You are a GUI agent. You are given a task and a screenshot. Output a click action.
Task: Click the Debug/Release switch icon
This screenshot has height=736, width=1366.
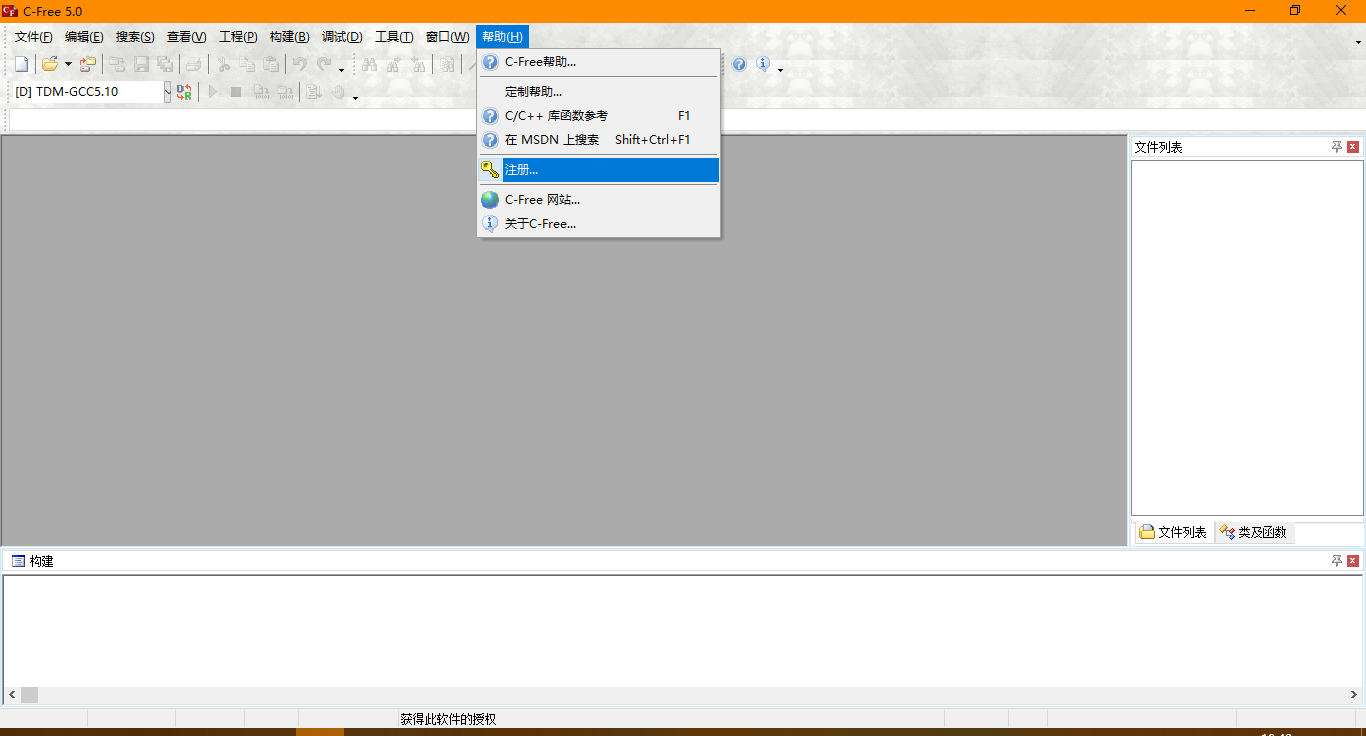pyautogui.click(x=184, y=92)
